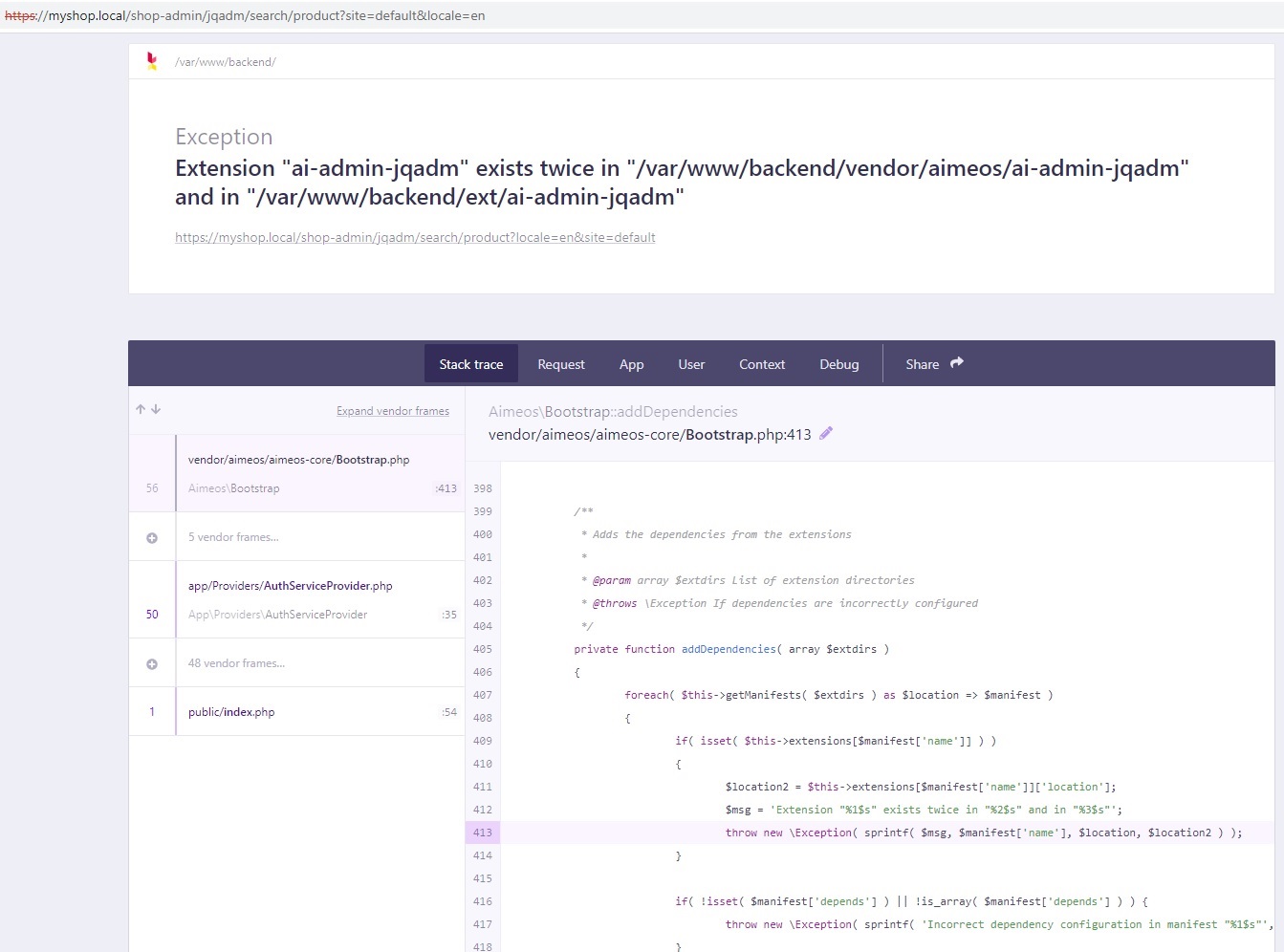
Task: Click the App\Providers\AuthServiceProvider class text
Action: (277, 615)
